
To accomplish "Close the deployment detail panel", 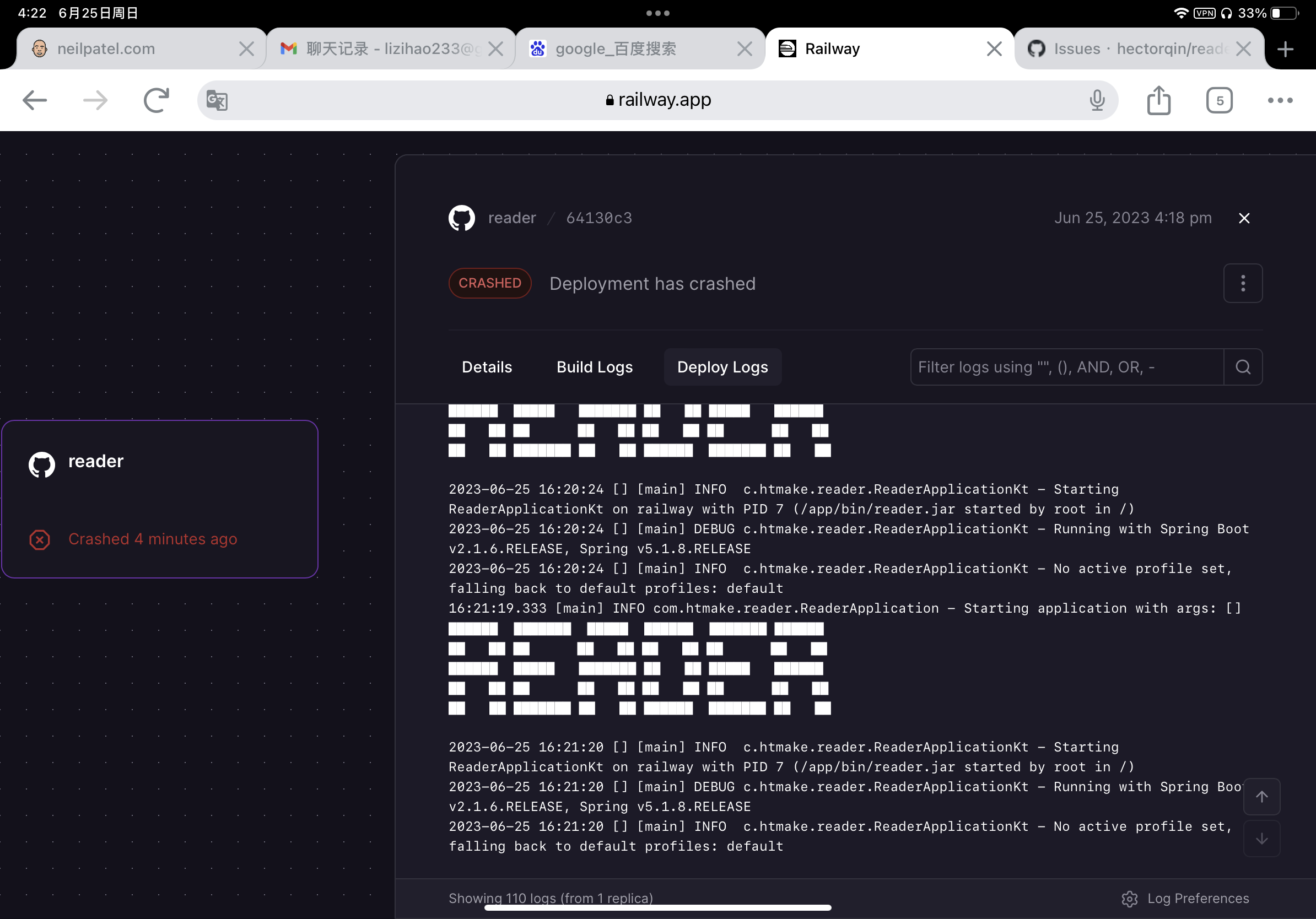I will [x=1244, y=218].
